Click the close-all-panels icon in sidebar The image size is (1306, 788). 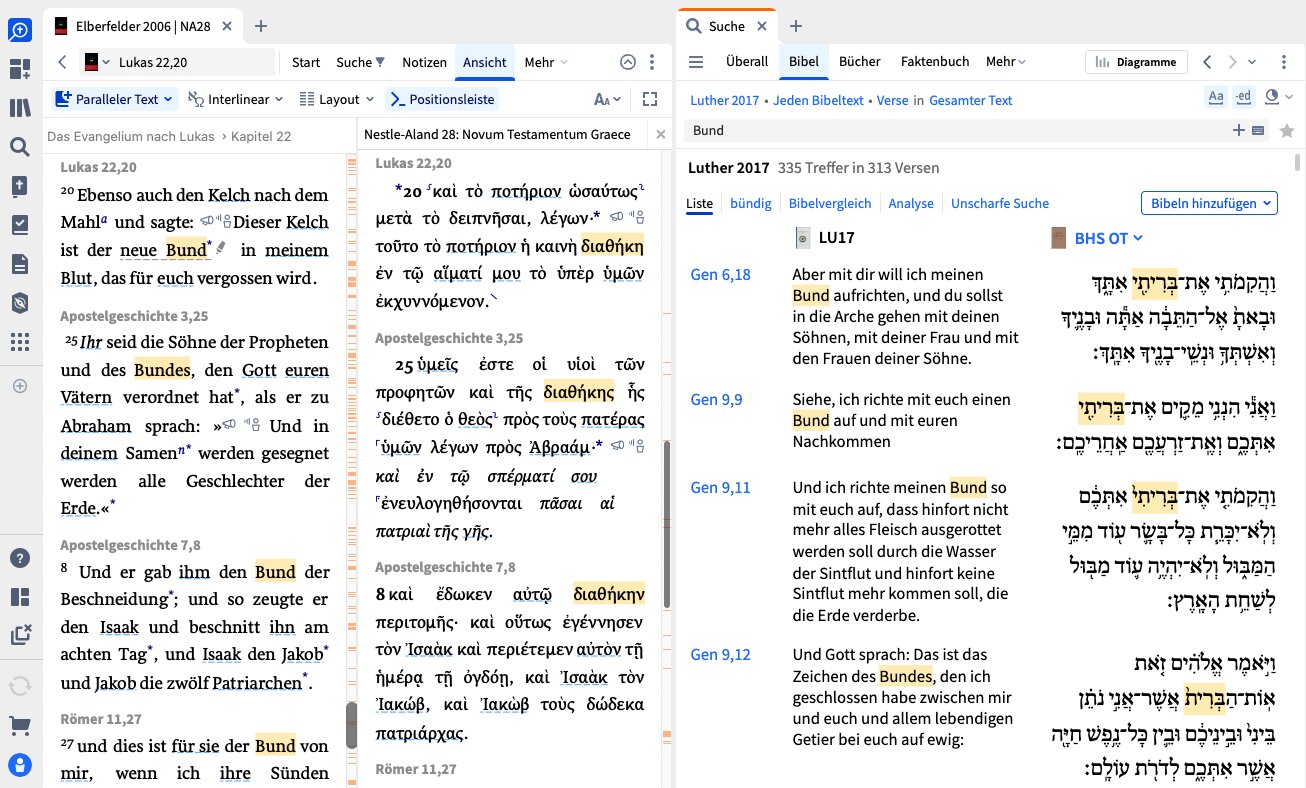coord(20,635)
